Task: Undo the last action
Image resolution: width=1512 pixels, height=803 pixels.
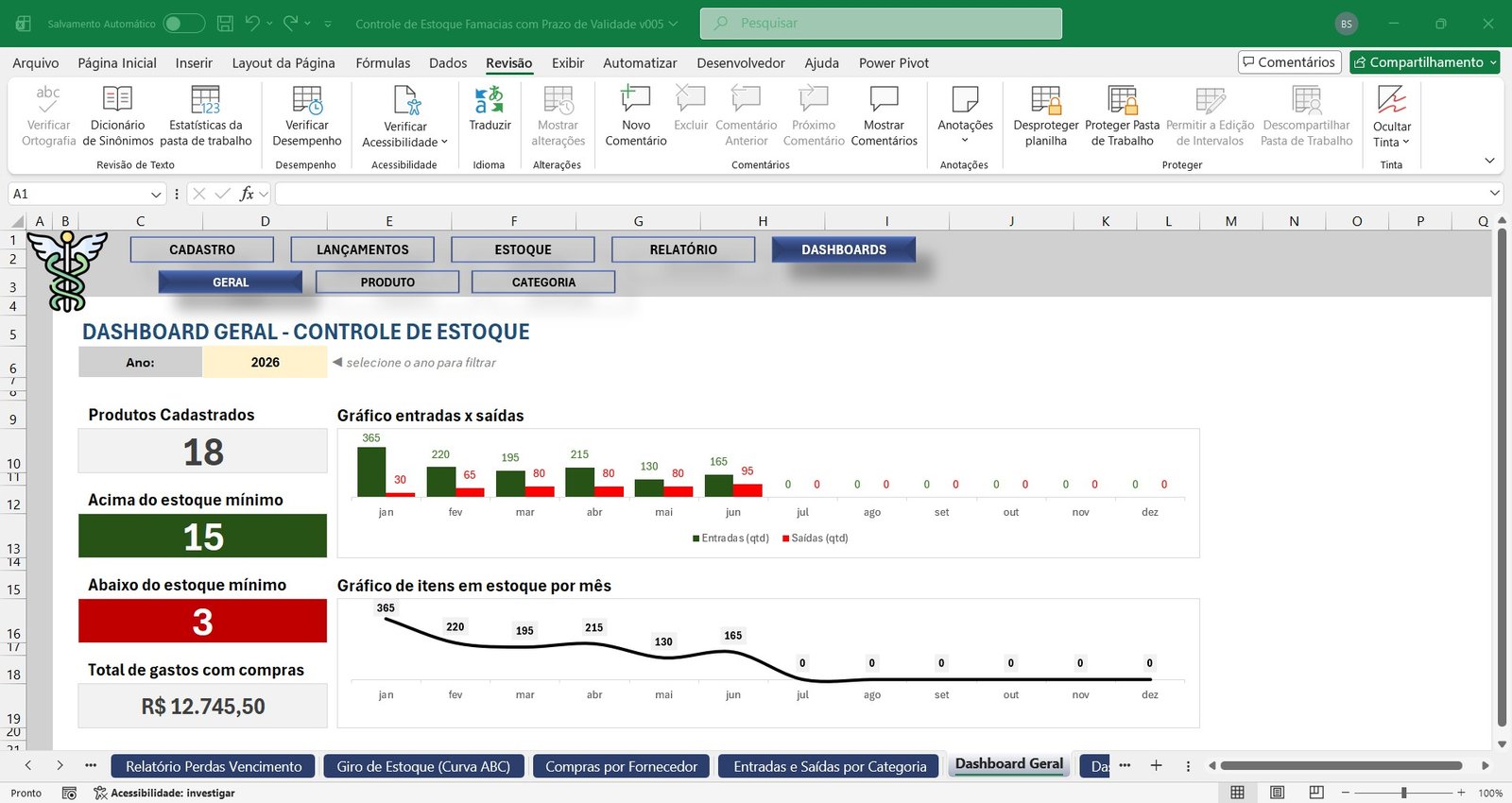Action: point(252,23)
